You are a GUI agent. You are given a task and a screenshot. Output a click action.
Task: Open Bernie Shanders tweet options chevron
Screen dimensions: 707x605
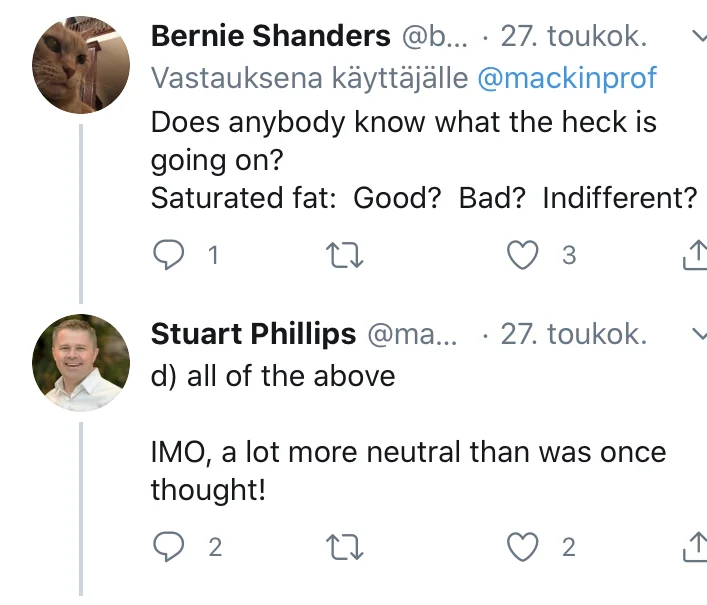(x=698, y=38)
